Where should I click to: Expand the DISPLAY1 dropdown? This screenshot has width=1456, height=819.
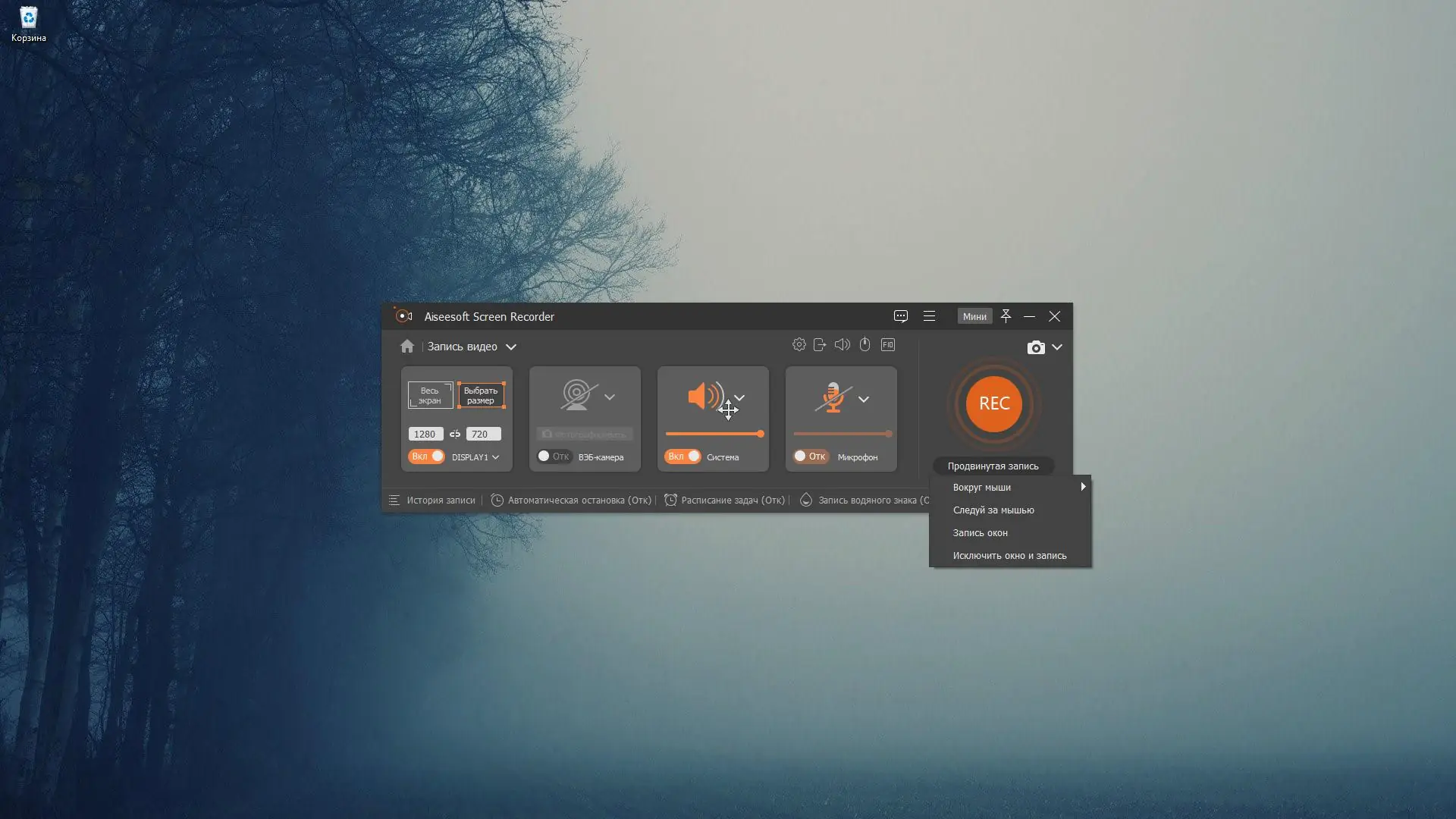pos(475,457)
